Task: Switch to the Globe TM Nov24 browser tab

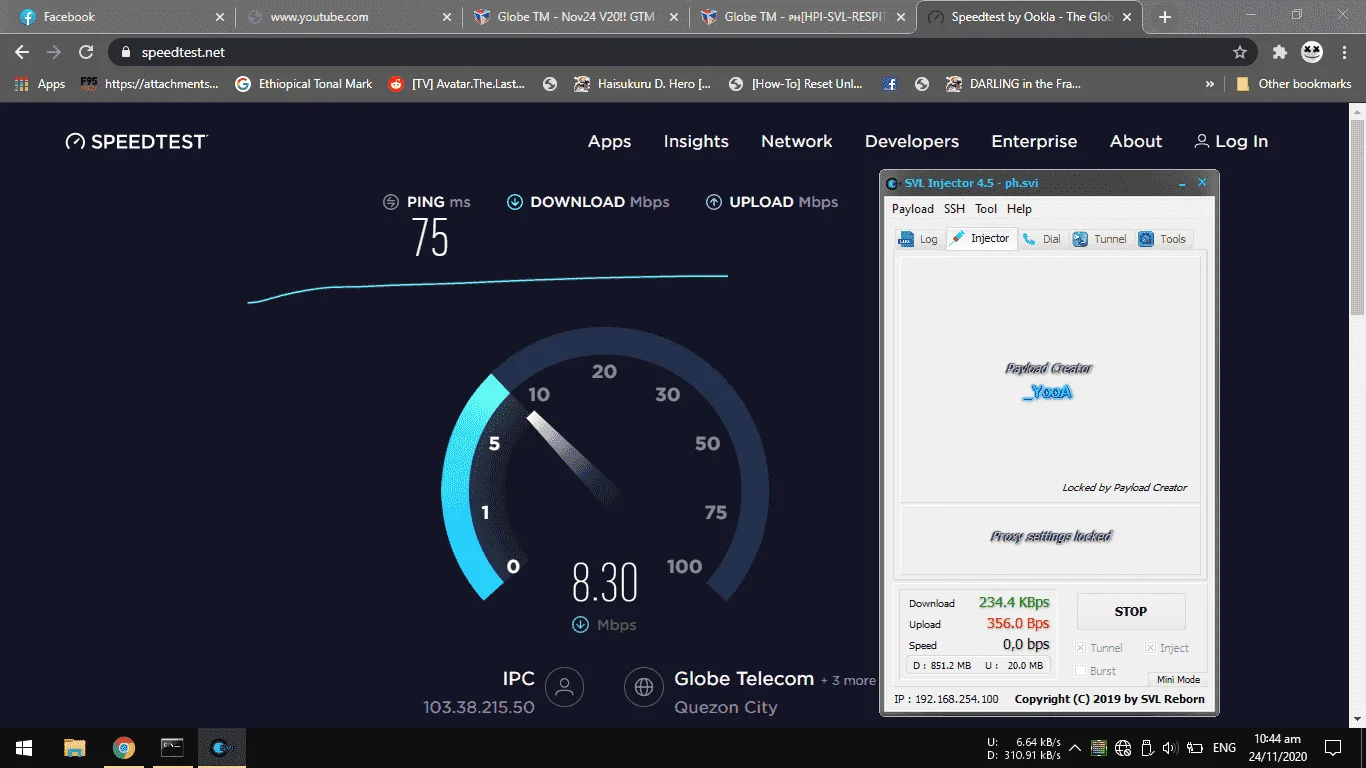Action: pyautogui.click(x=578, y=17)
